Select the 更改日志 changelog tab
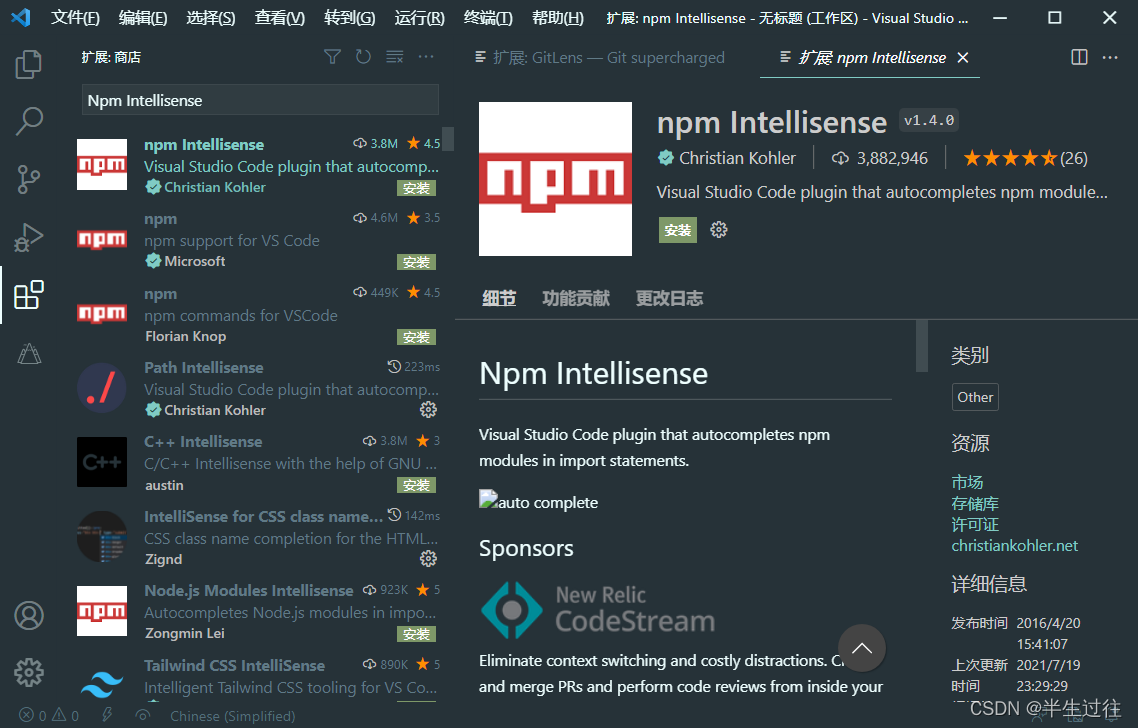The height and width of the screenshot is (728, 1138). click(669, 298)
